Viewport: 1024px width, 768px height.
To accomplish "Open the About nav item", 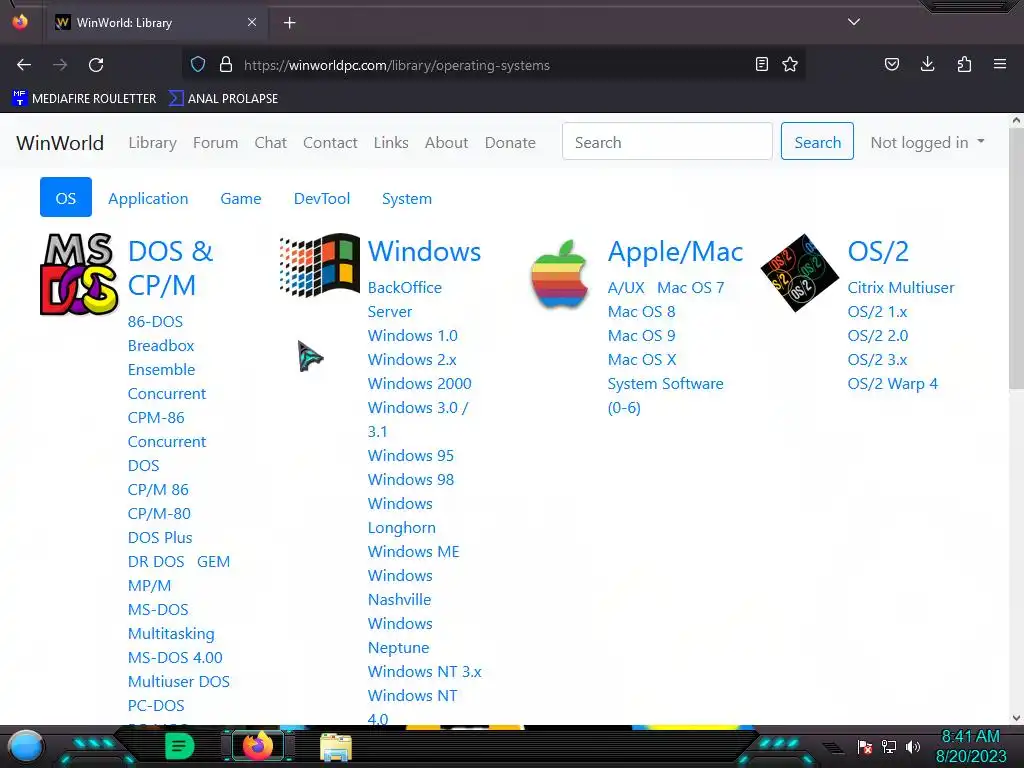I will 447,142.
